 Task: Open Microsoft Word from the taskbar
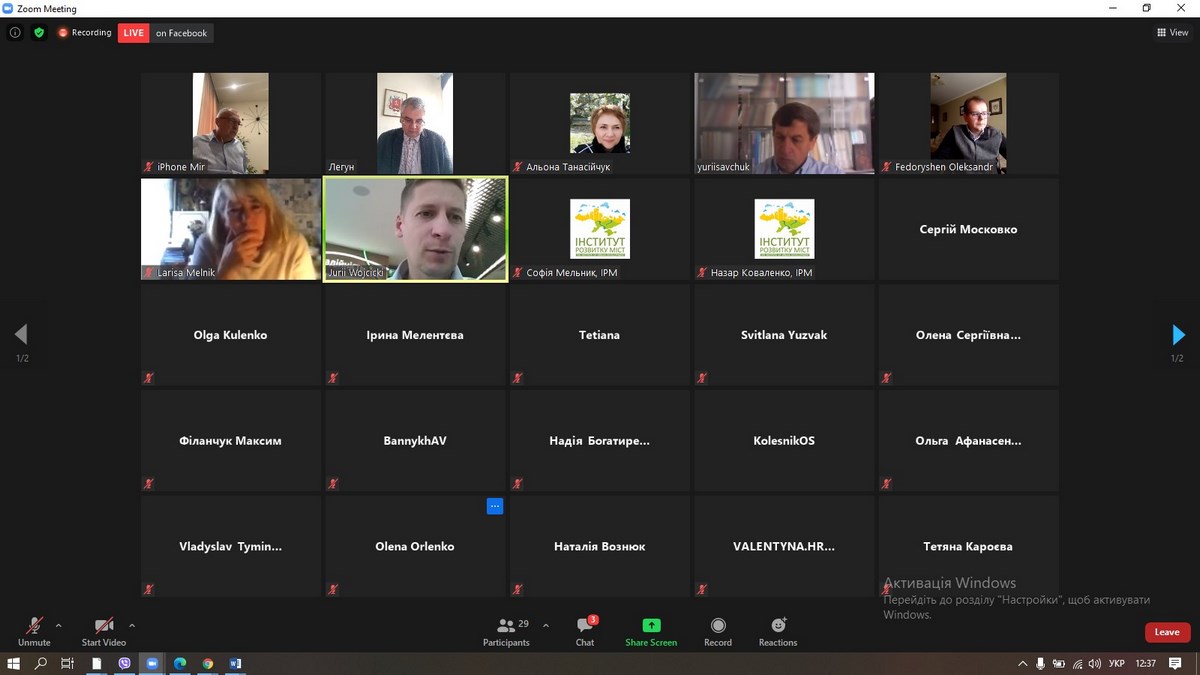[235, 663]
